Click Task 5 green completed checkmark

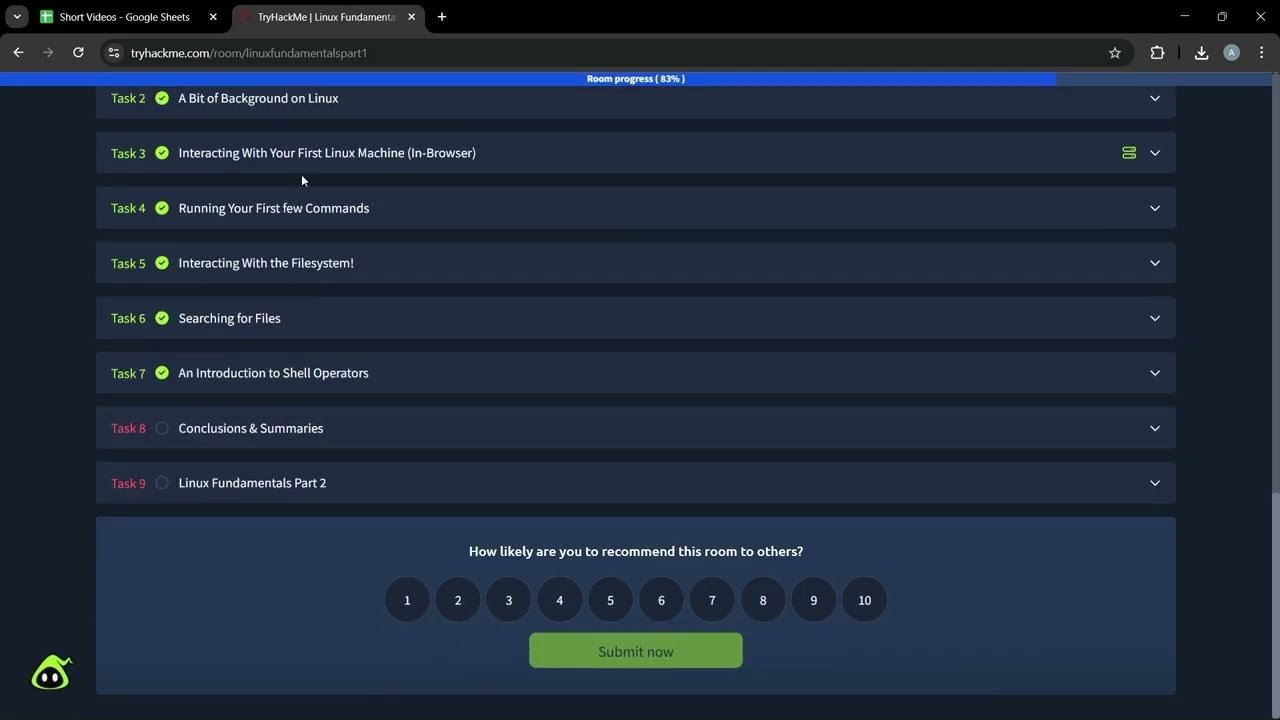(162, 263)
